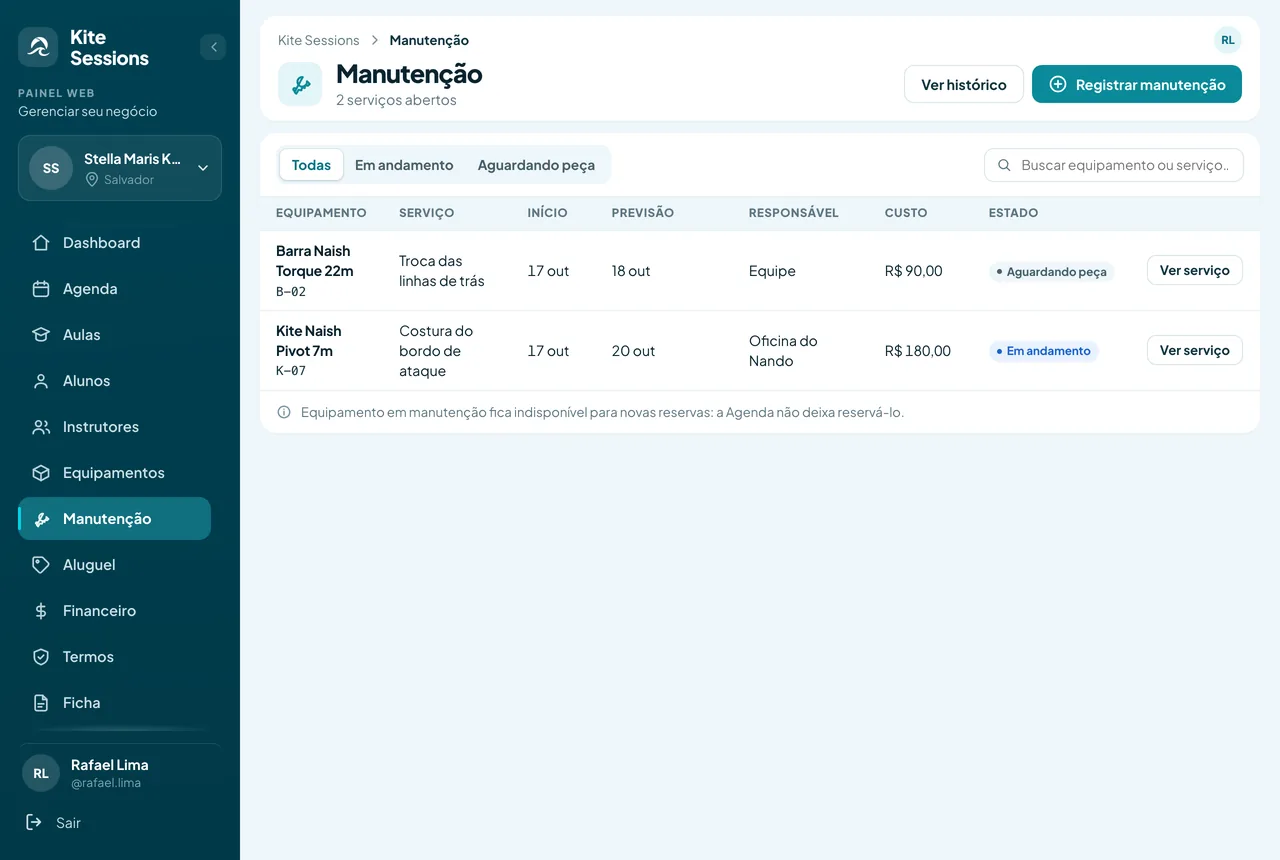Click the Aulas graduation cap icon
Image resolution: width=1280 pixels, height=860 pixels.
(41, 335)
